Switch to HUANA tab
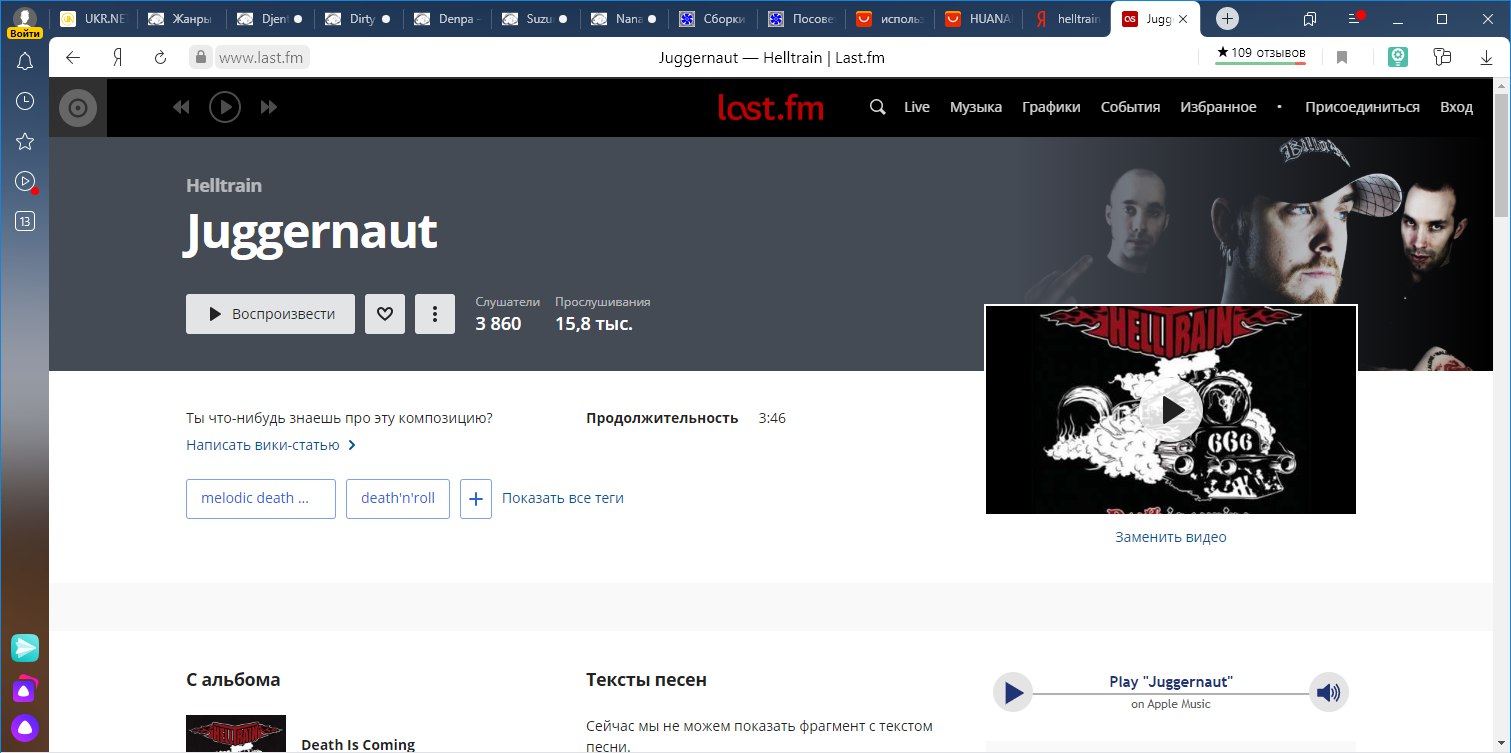 point(978,19)
